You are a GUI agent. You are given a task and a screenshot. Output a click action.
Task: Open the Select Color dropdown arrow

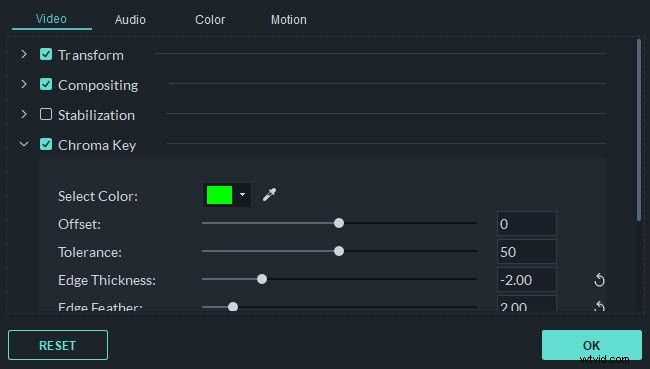tap(243, 194)
